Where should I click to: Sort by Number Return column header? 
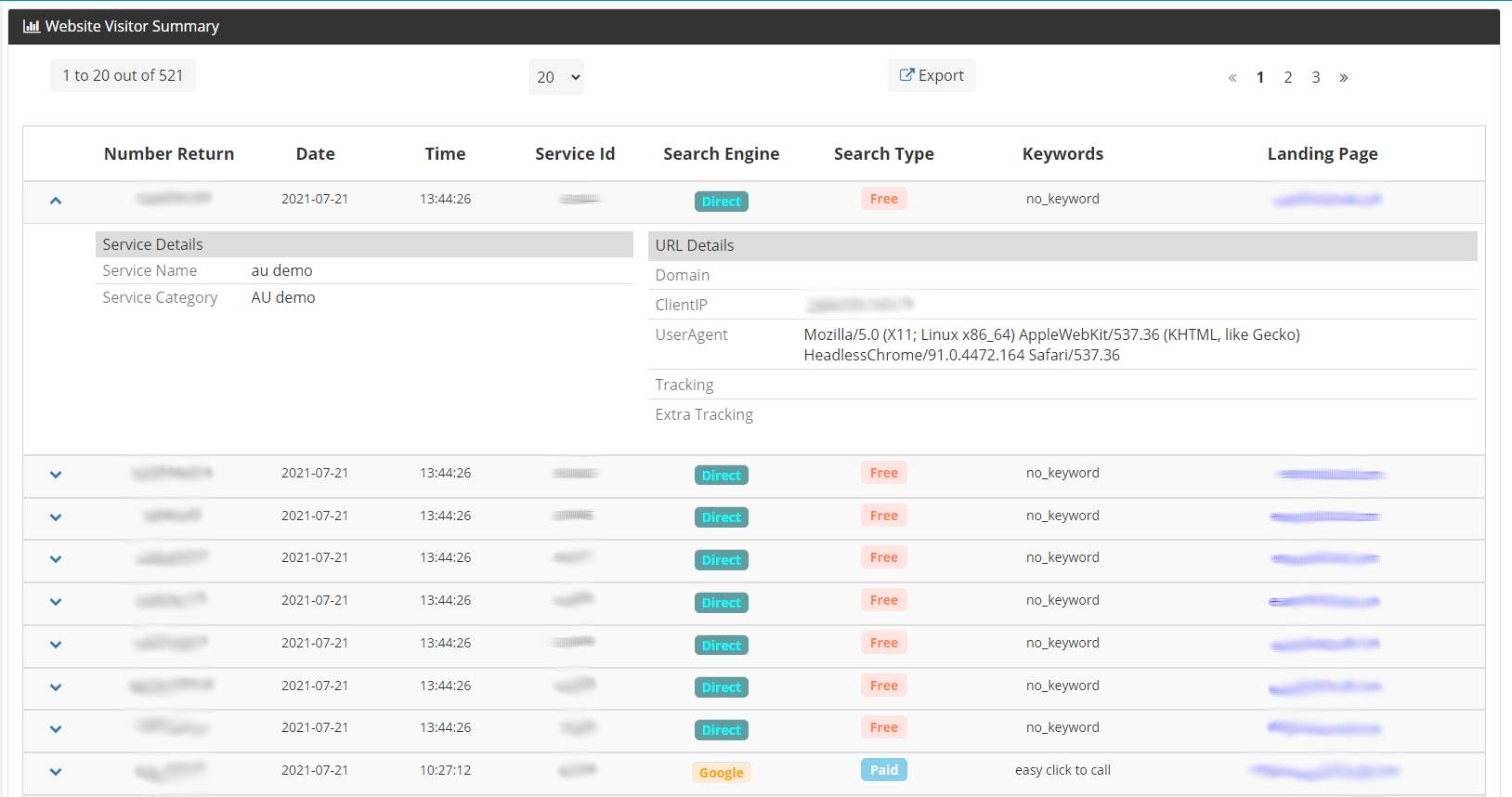click(169, 154)
